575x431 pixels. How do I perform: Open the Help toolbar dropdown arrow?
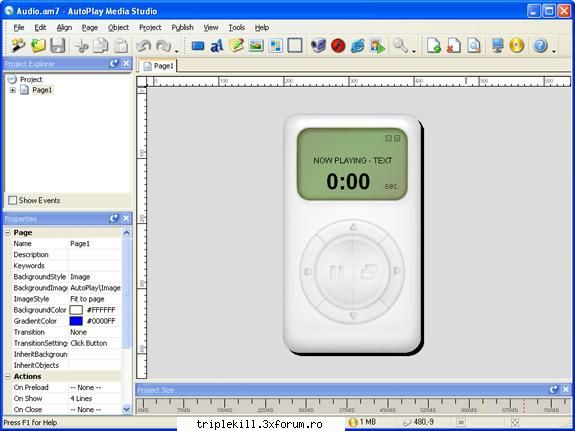pos(553,51)
